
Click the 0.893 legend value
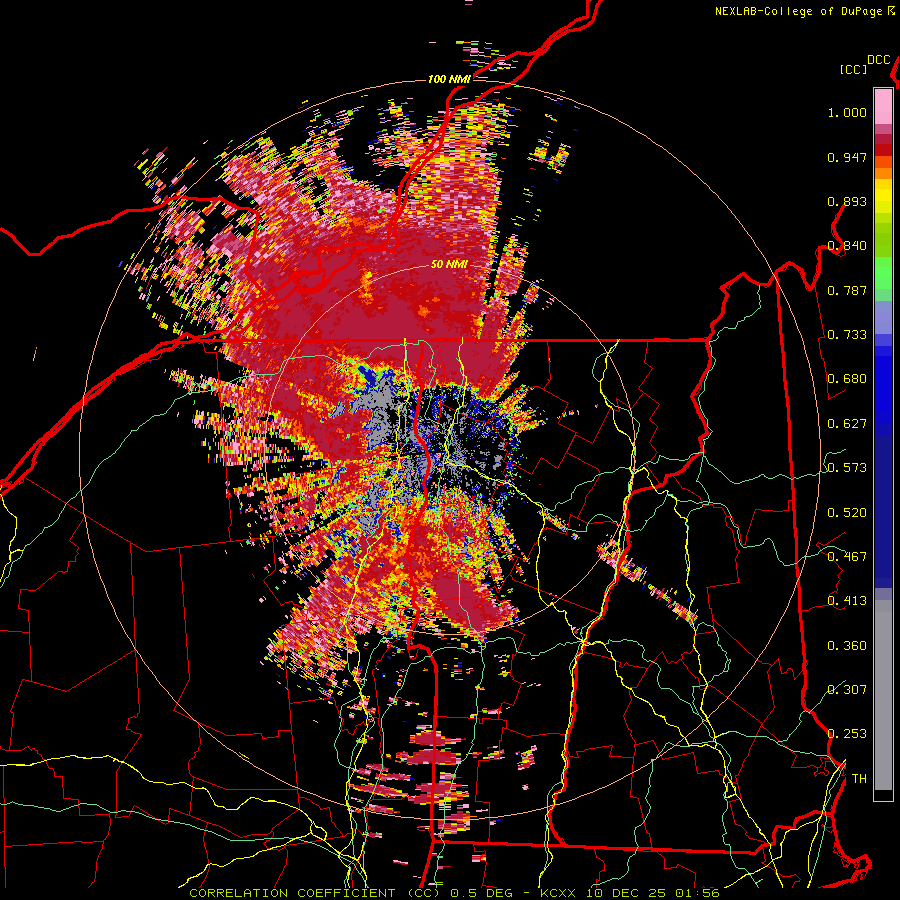(847, 201)
